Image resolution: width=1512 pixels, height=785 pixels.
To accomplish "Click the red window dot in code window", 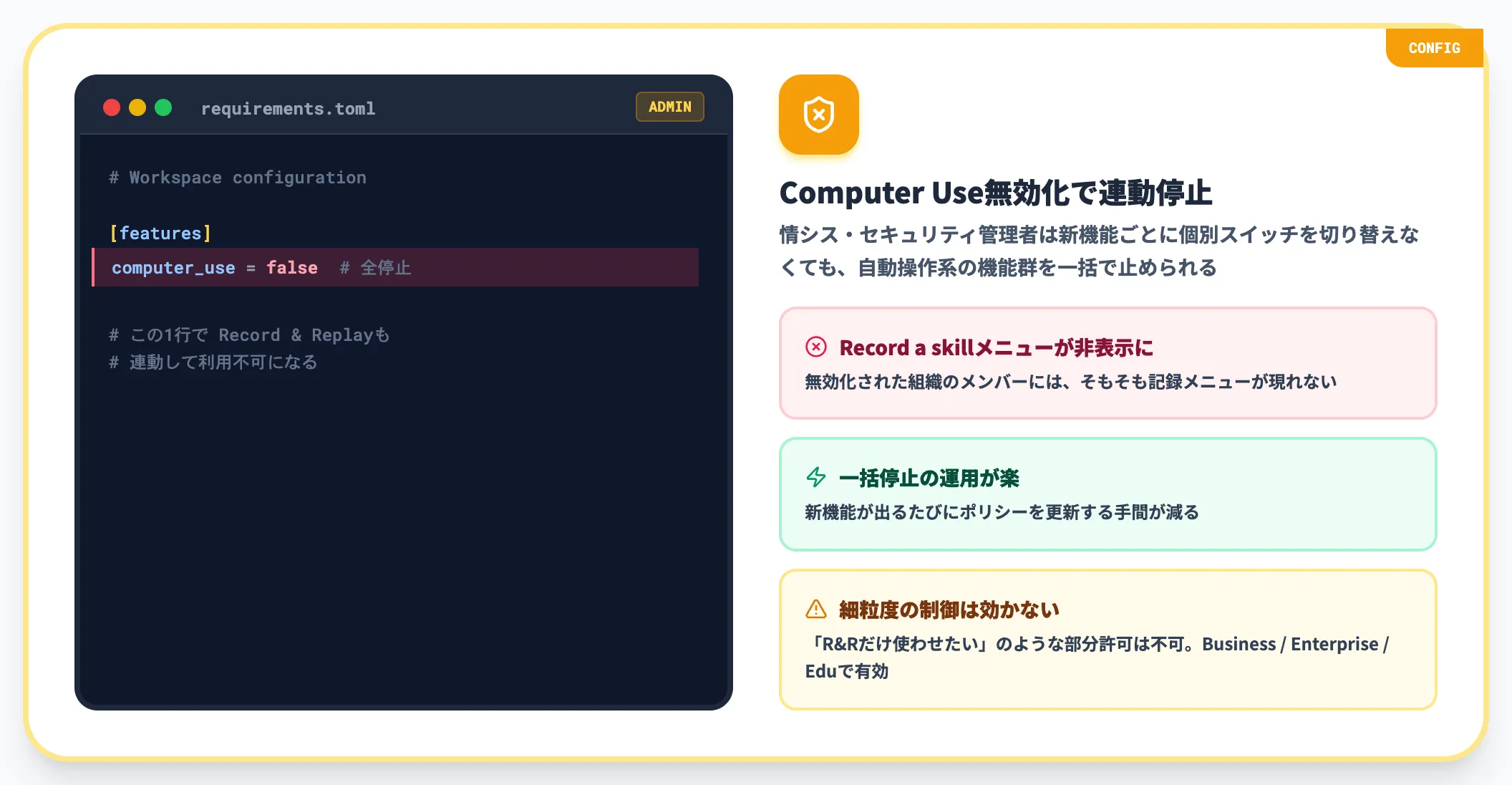I will tap(112, 107).
